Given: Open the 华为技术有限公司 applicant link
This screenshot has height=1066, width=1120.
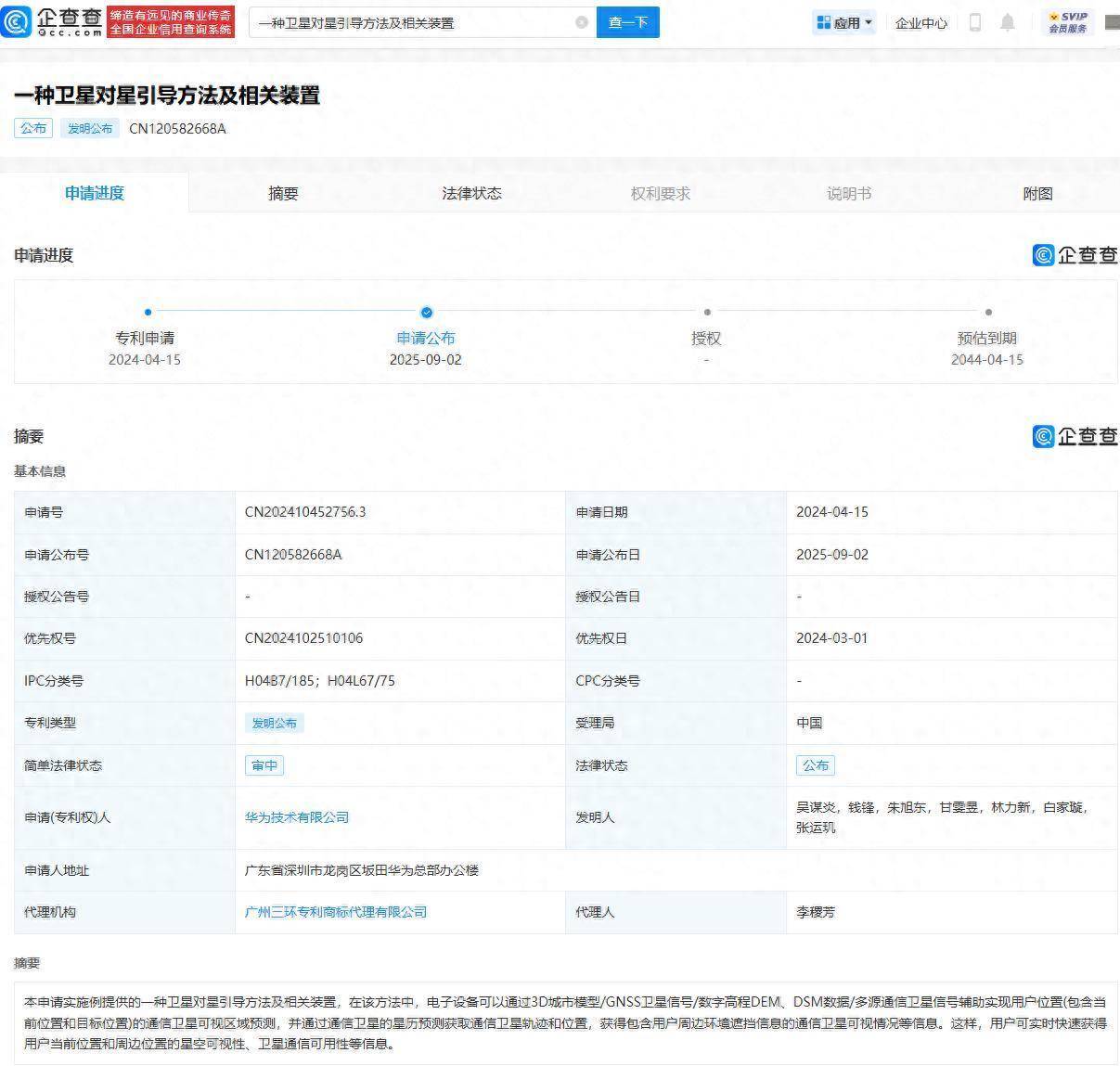Looking at the screenshot, I should [295, 817].
